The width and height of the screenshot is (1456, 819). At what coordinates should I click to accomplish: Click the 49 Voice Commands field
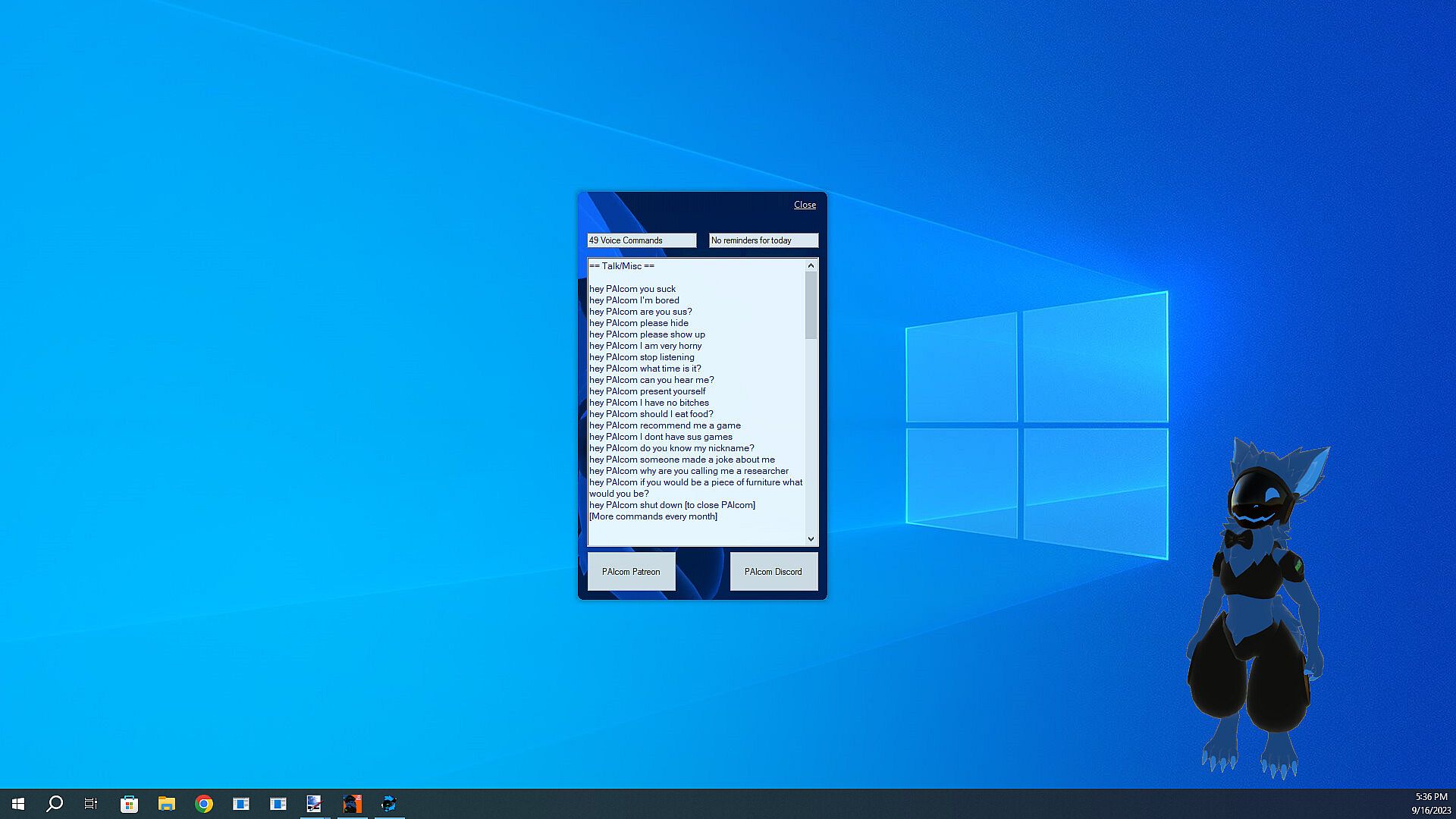click(x=641, y=240)
